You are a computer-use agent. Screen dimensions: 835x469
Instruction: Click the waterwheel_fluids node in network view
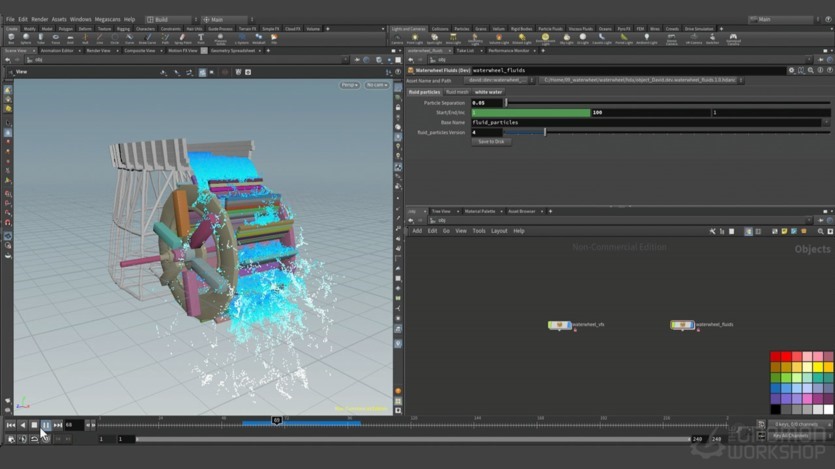tap(682, 324)
